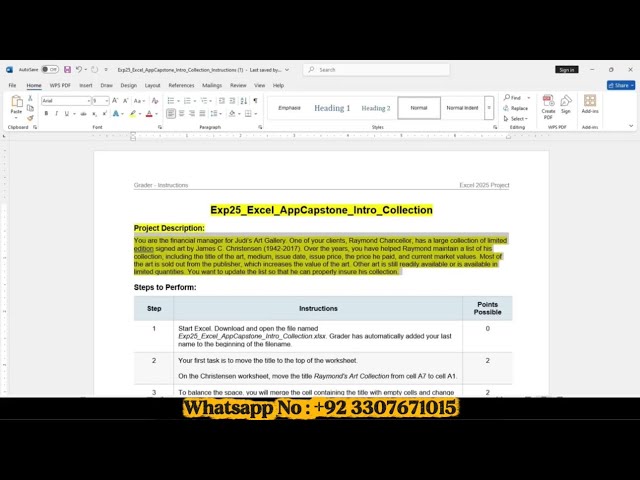The image size is (640, 480).
Task: Toggle the Show/Hide paragraph marks button
Action: pos(256,101)
